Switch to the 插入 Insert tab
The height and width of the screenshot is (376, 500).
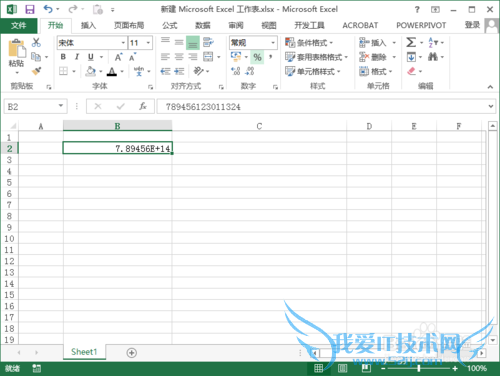[88, 25]
